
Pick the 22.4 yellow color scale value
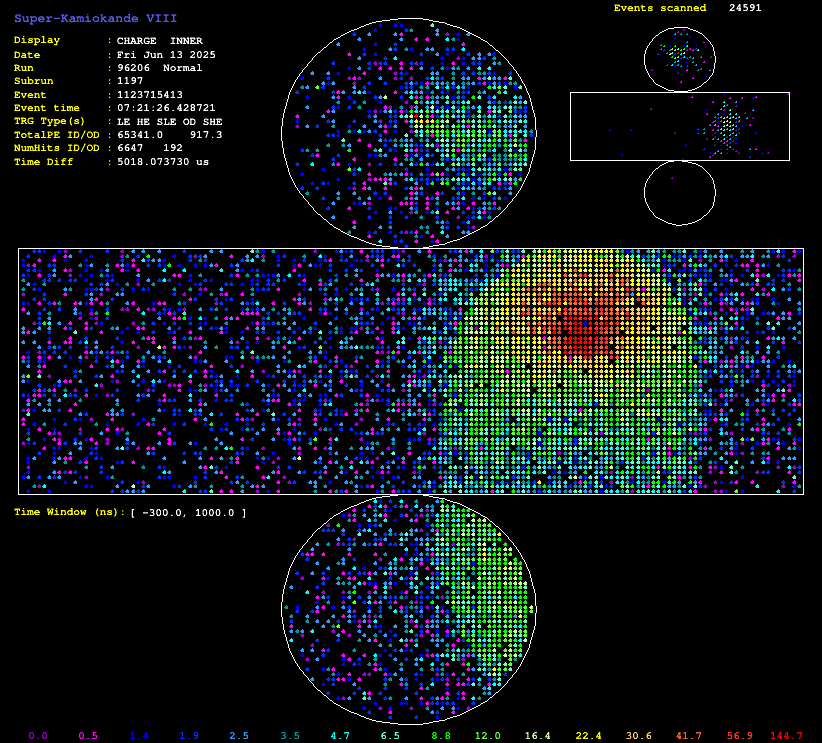[x=588, y=736]
